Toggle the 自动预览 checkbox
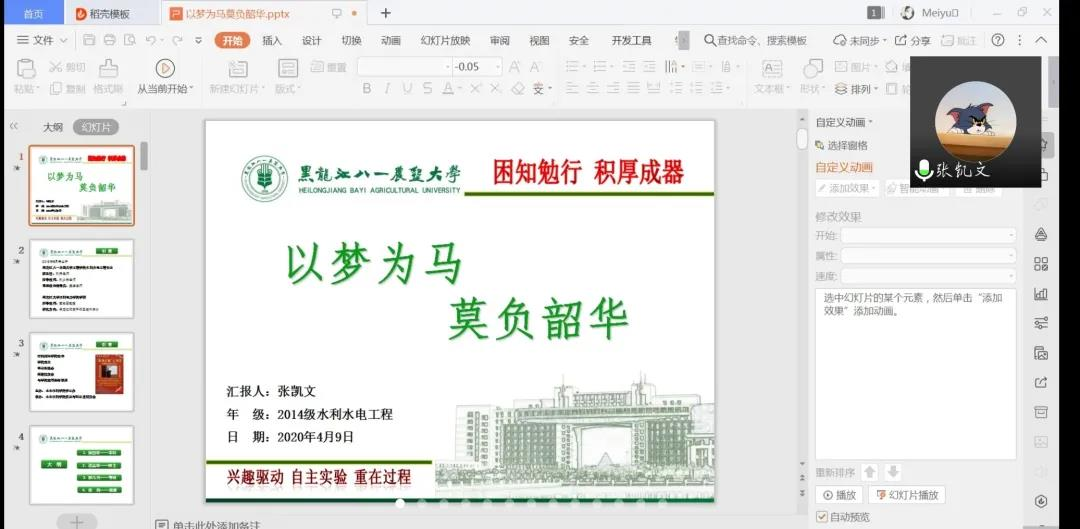Image resolution: width=1080 pixels, height=529 pixels. [822, 517]
